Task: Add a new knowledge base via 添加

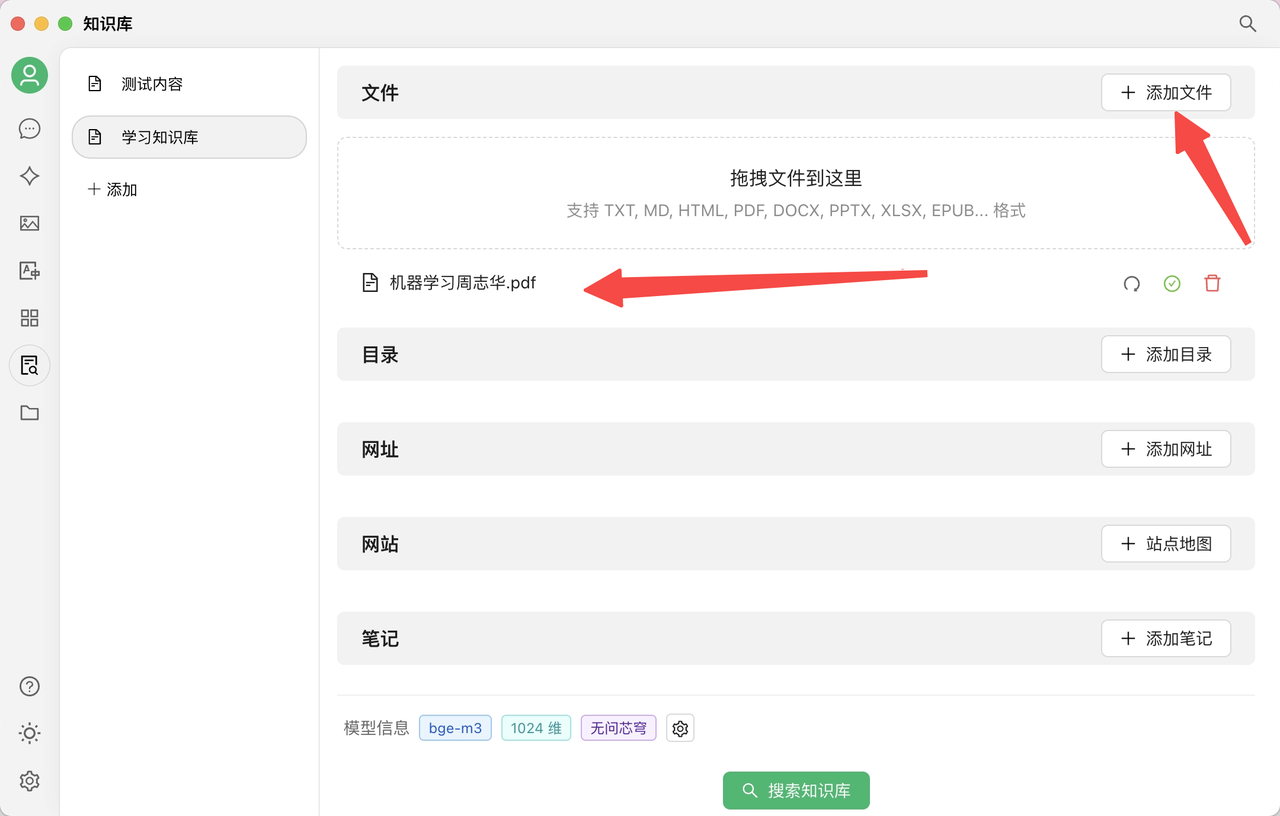Action: click(x=113, y=189)
